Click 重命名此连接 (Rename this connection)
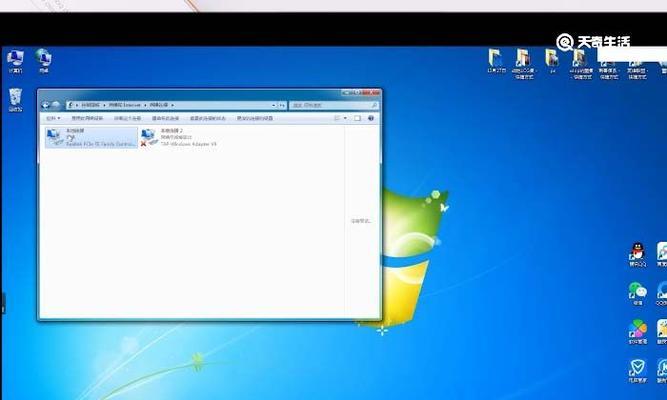 point(165,118)
